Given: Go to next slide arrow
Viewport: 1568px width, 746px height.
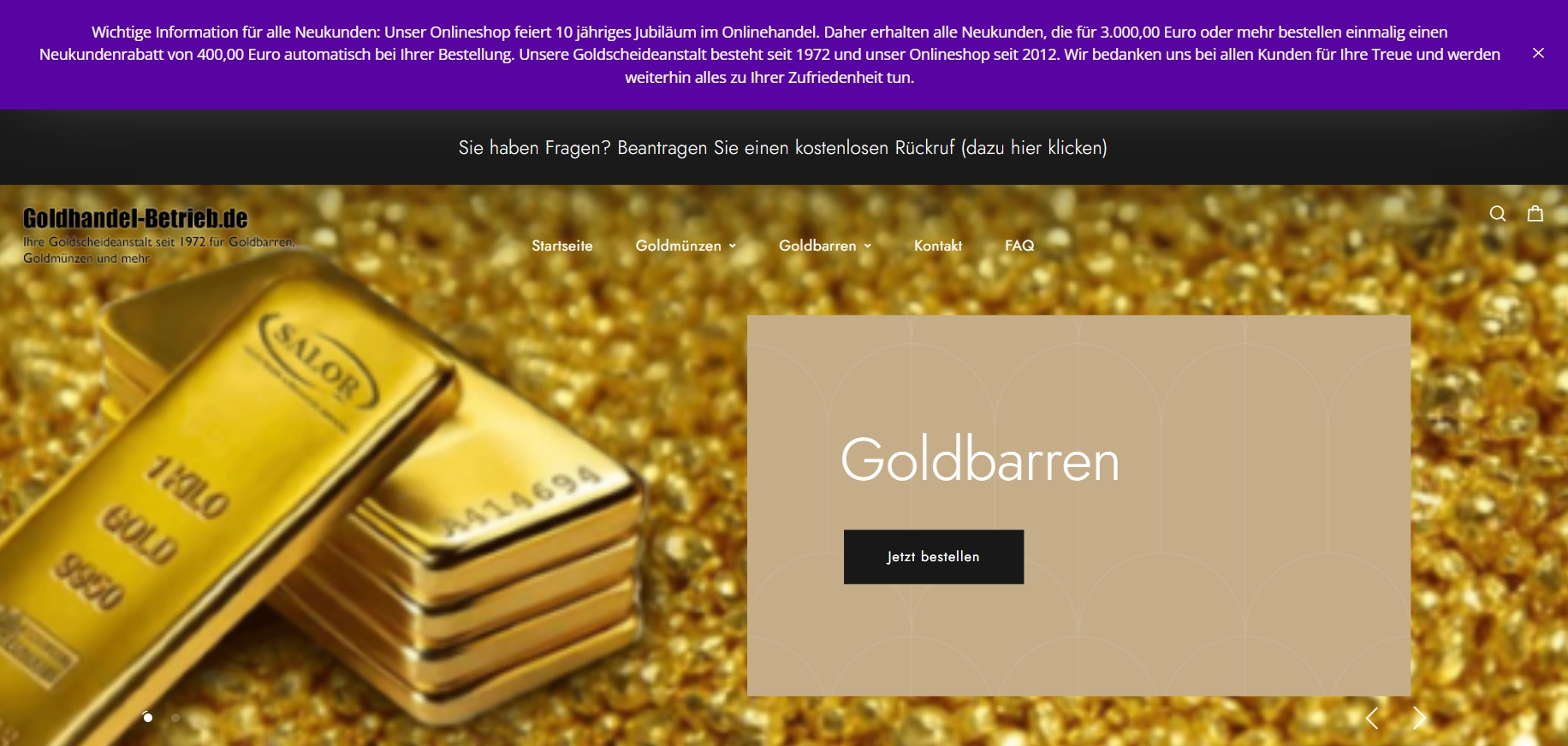Looking at the screenshot, I should click(1419, 718).
